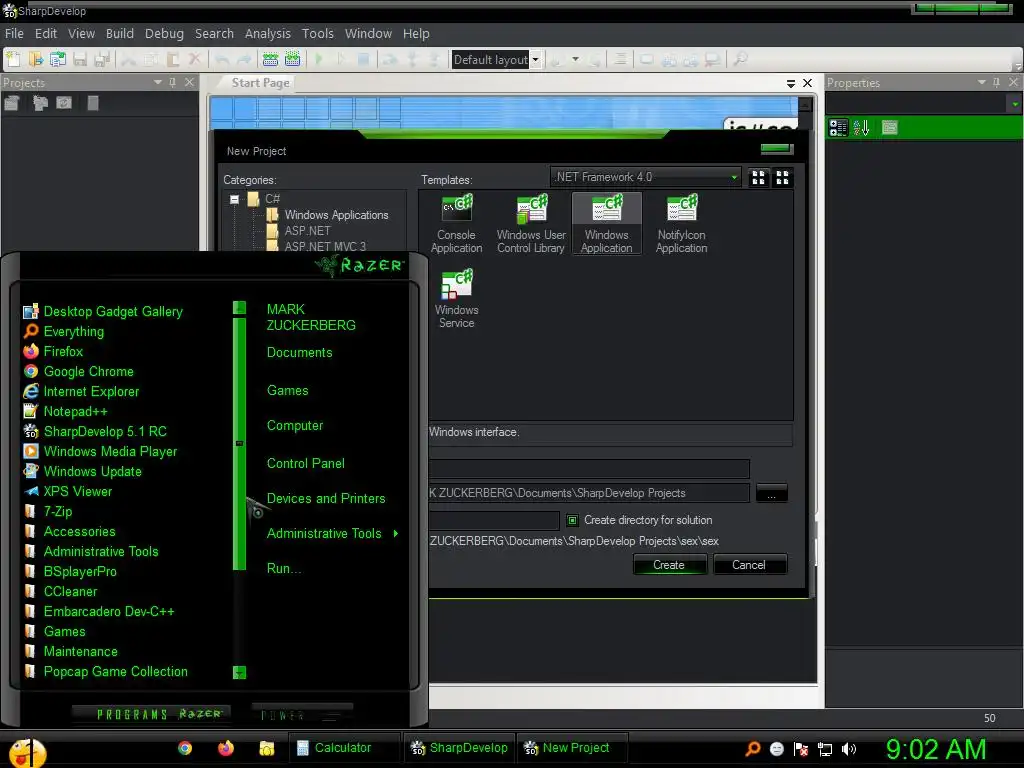Image resolution: width=1024 pixels, height=768 pixels.
Task: Click the New File toolbar icon
Action: 13,59
